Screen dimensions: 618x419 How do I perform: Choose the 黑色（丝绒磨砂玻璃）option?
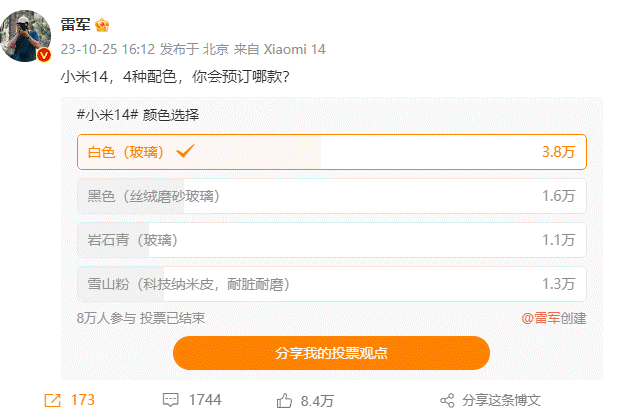[x=331, y=196]
